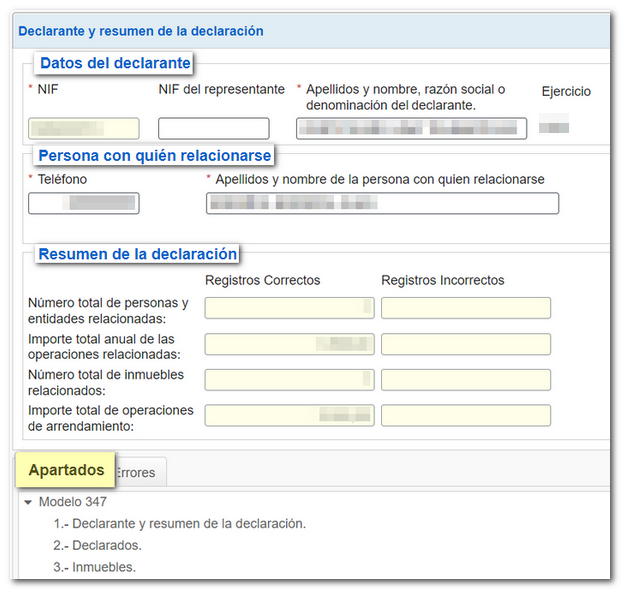
Task: Select Registros Correctos field for total personas
Action: (289, 308)
